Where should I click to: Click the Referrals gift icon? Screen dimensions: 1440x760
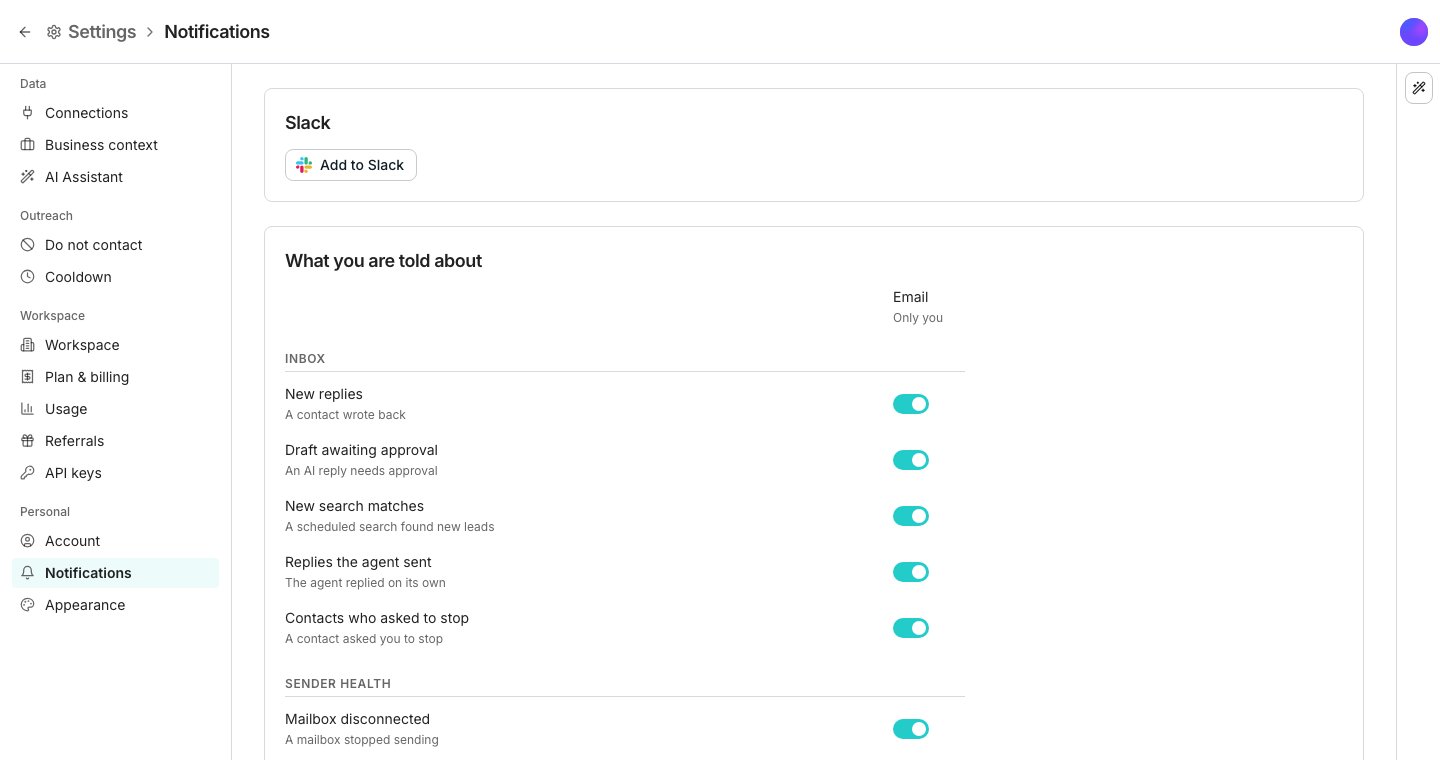tap(28, 441)
